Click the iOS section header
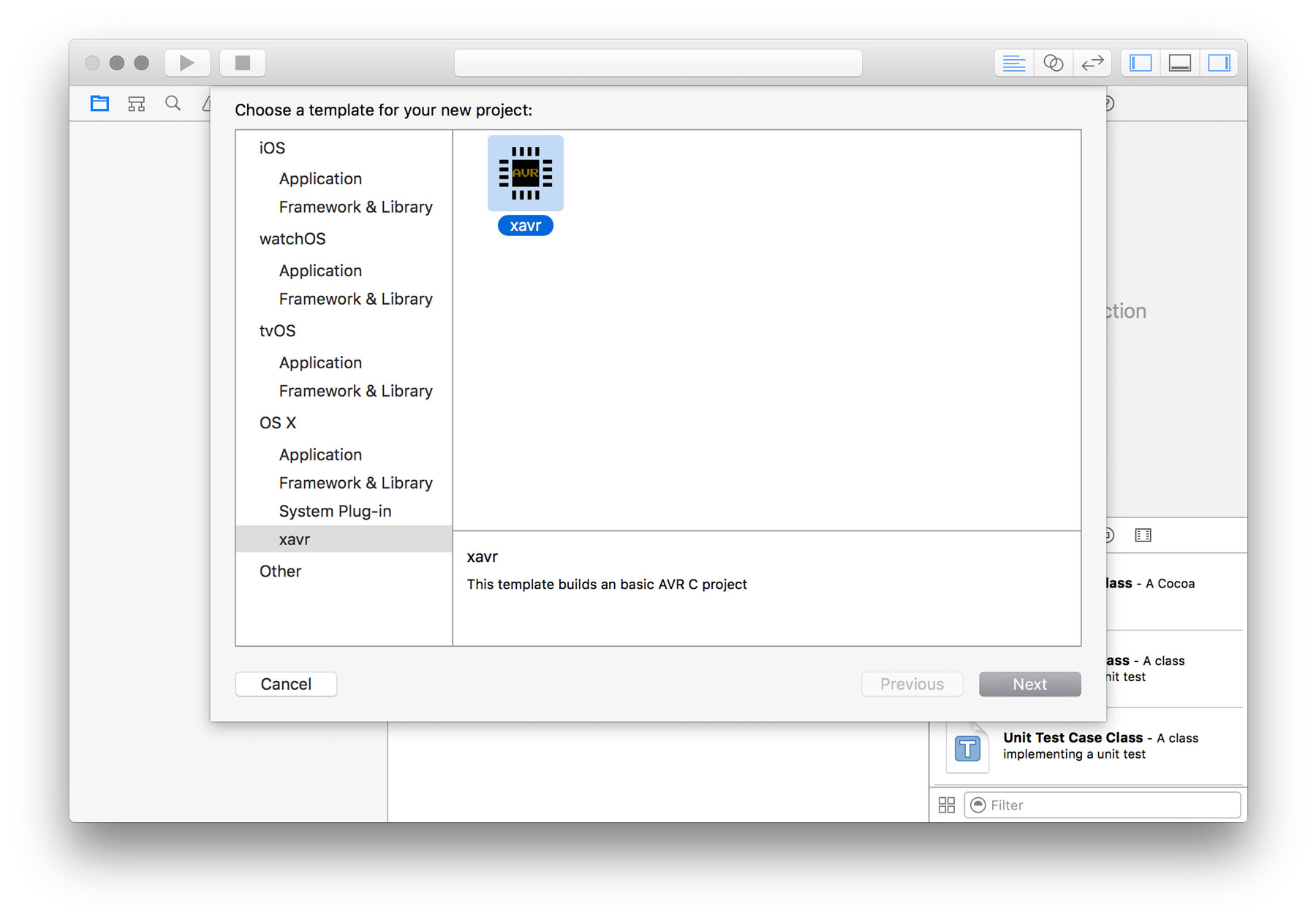The image size is (1316, 920). point(272,148)
